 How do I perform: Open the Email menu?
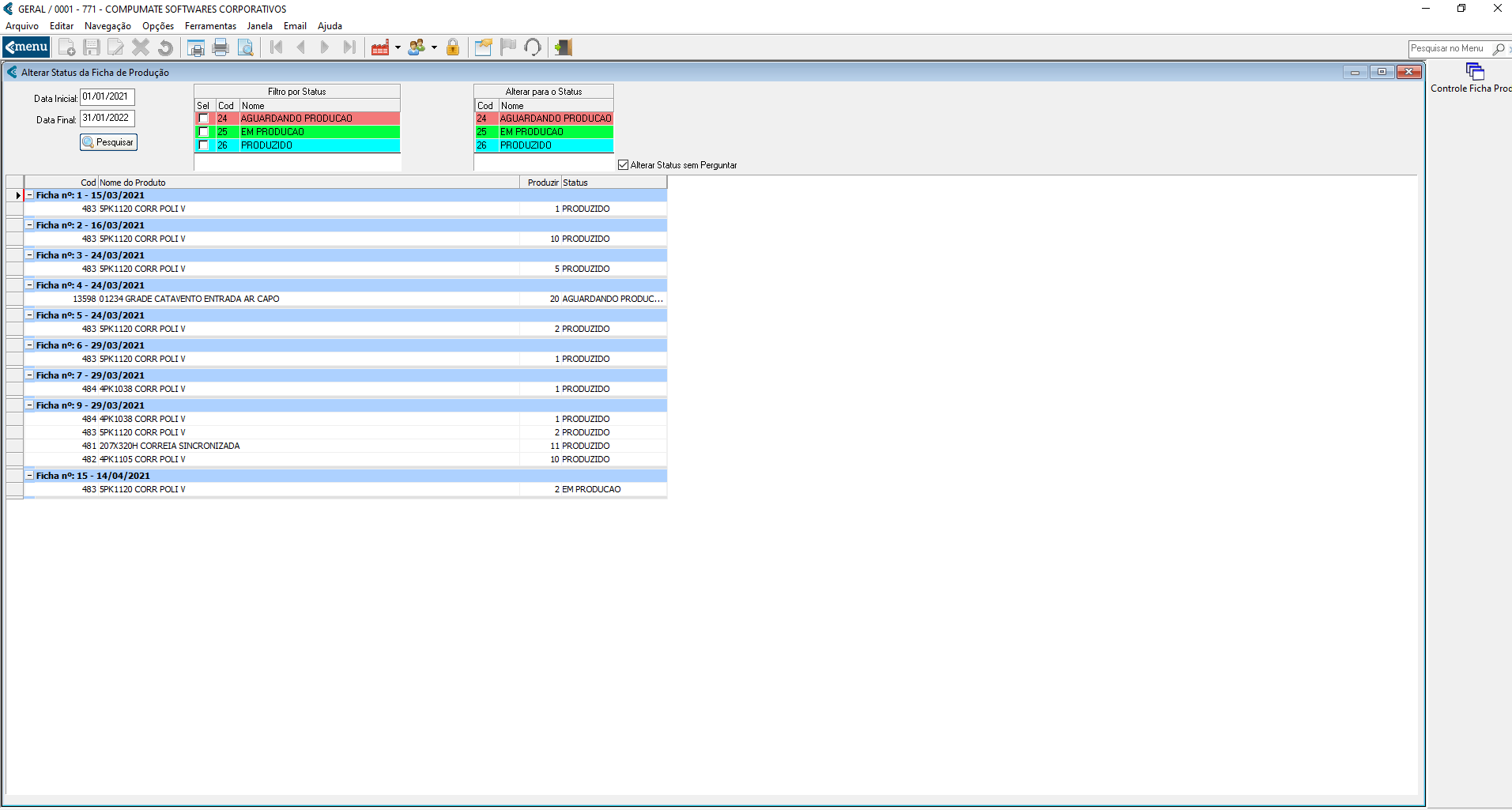[295, 26]
